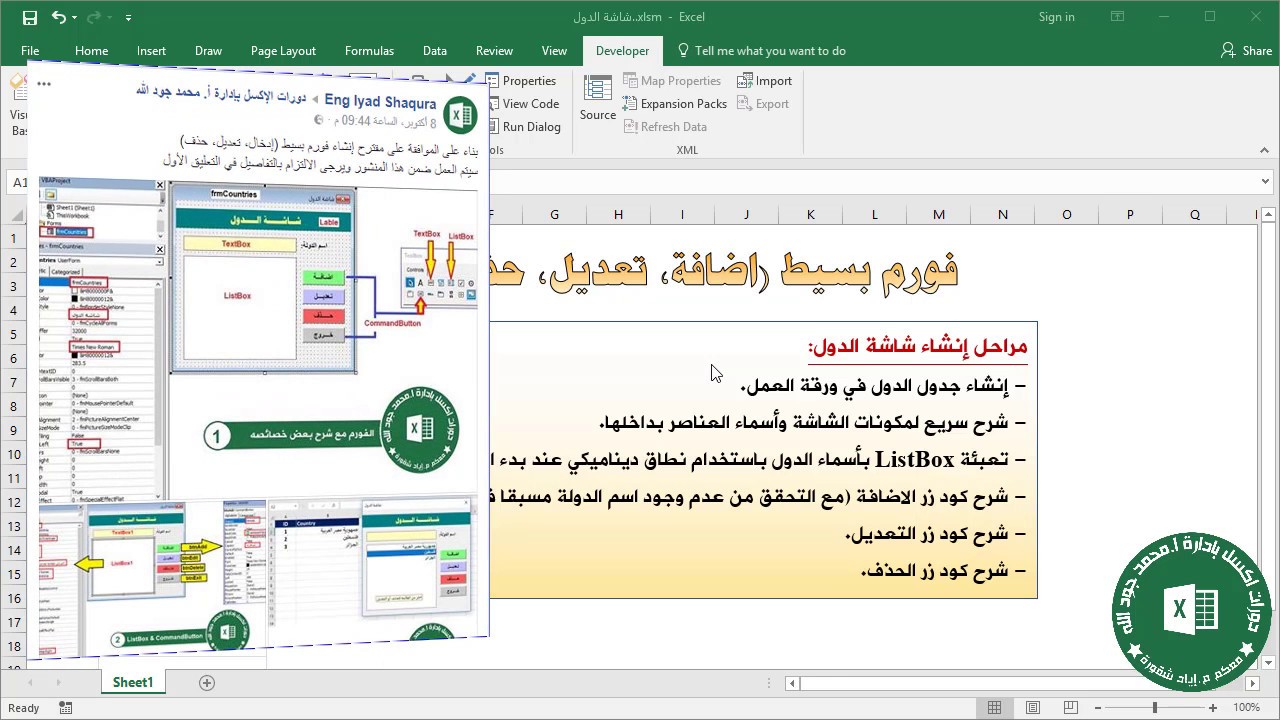Collapse the ribbon with the arrow
Image resolution: width=1280 pixels, height=720 pixels.
coord(1265,151)
